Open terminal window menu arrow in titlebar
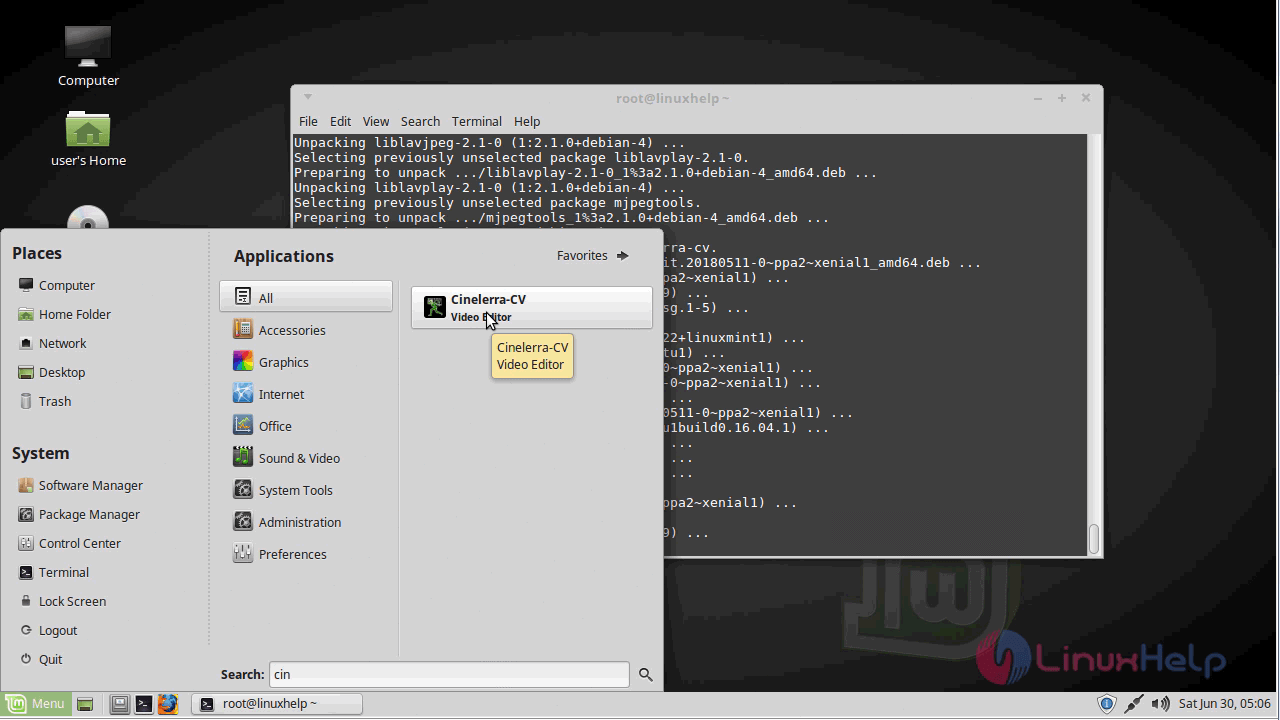The width and height of the screenshot is (1280, 720). [x=308, y=97]
